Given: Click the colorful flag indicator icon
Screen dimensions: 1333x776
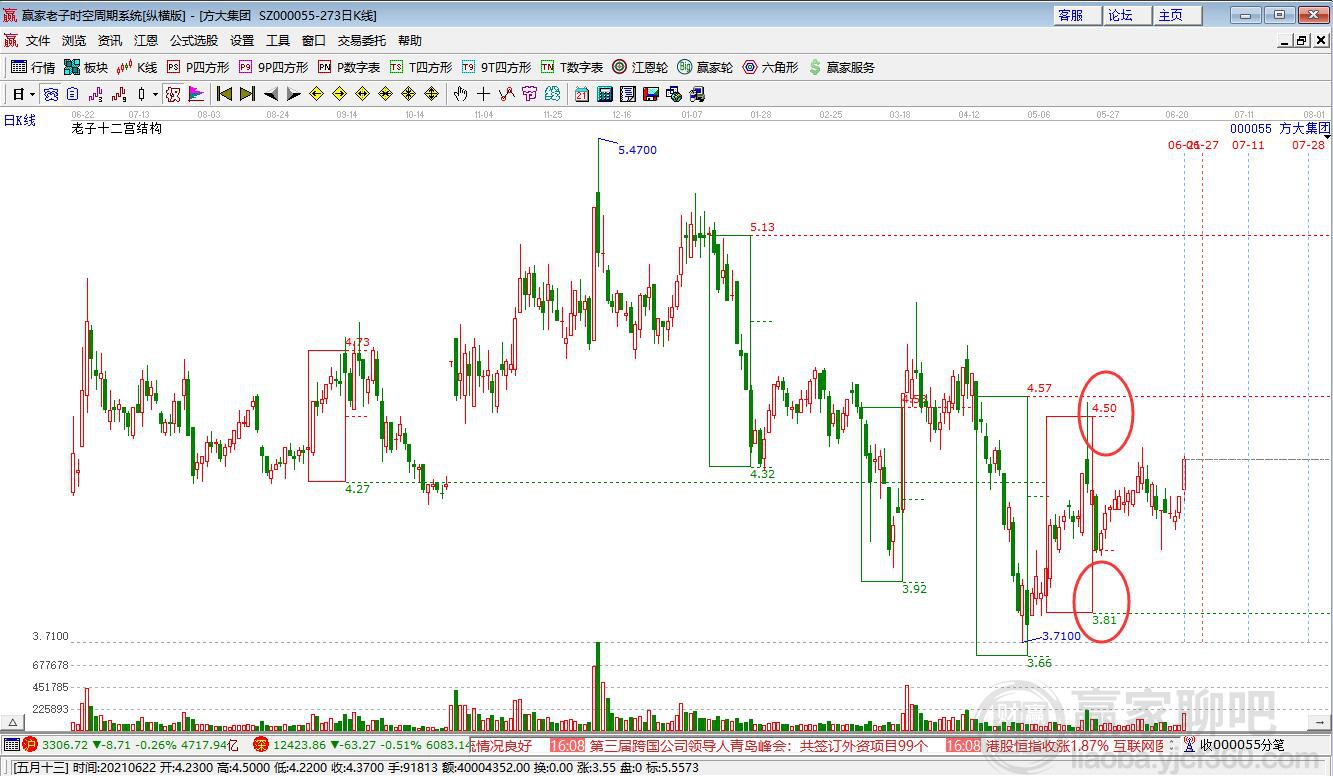Looking at the screenshot, I should pos(196,94).
